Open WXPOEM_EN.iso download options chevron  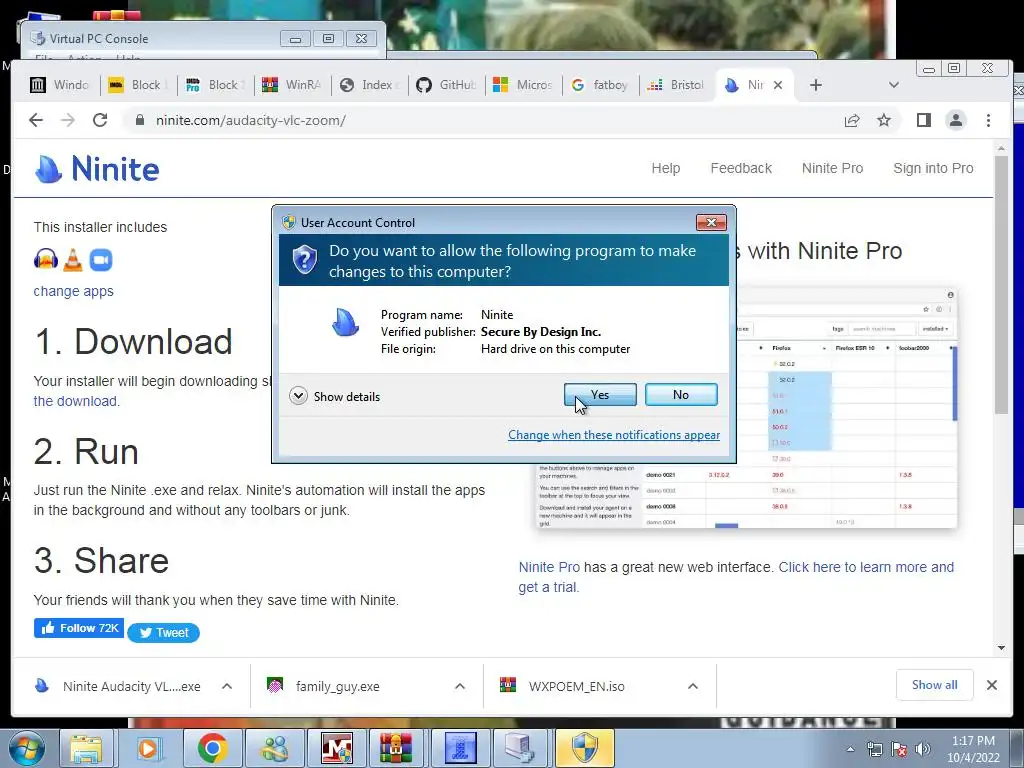tap(693, 686)
